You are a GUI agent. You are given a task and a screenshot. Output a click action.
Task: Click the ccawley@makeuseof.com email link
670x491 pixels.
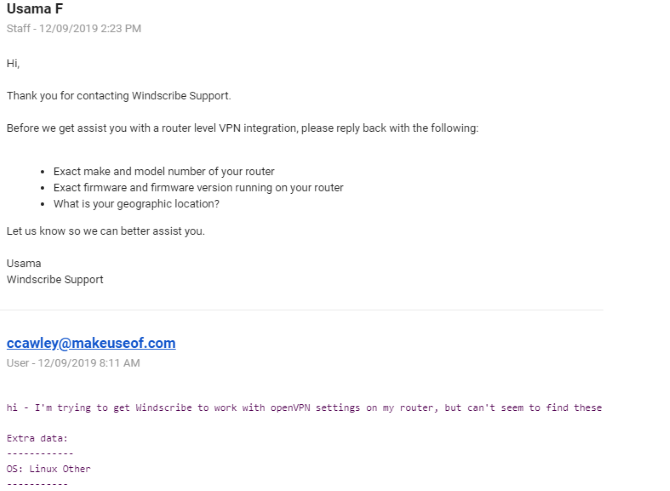(91, 344)
